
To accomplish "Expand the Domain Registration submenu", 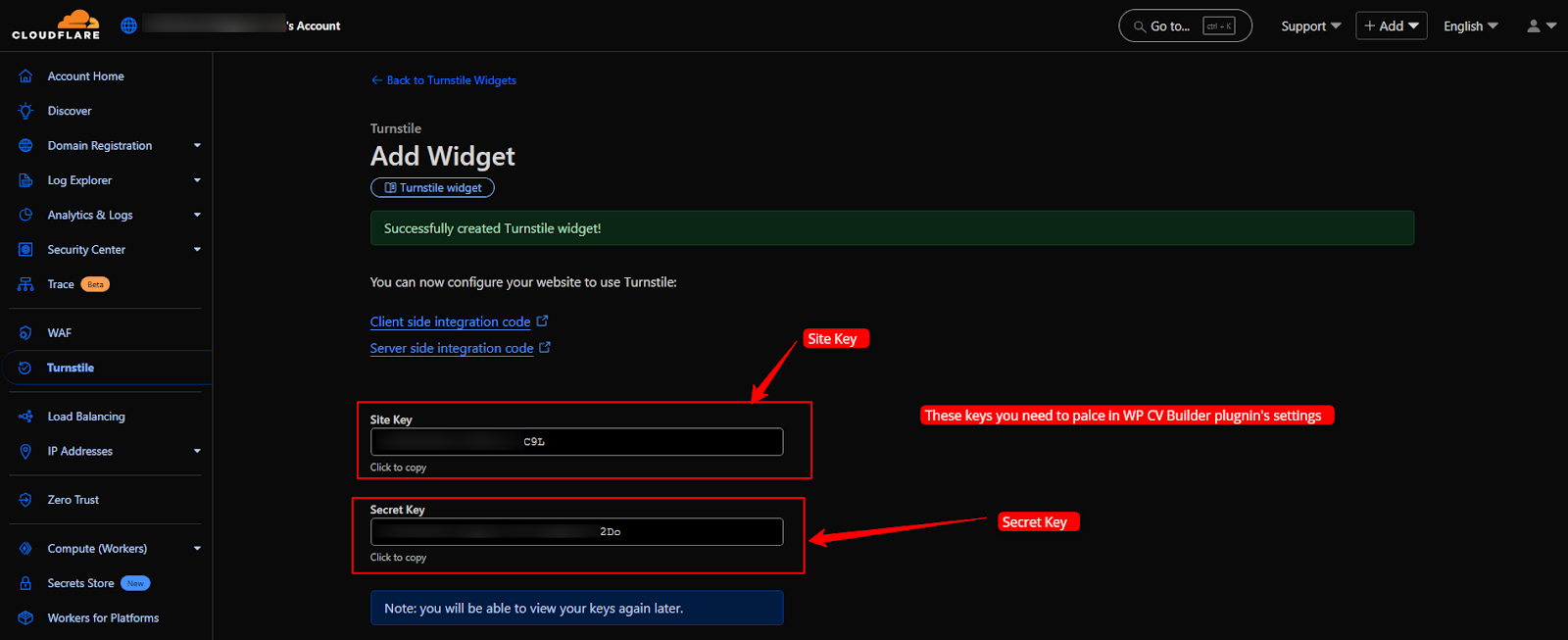I will (197, 146).
